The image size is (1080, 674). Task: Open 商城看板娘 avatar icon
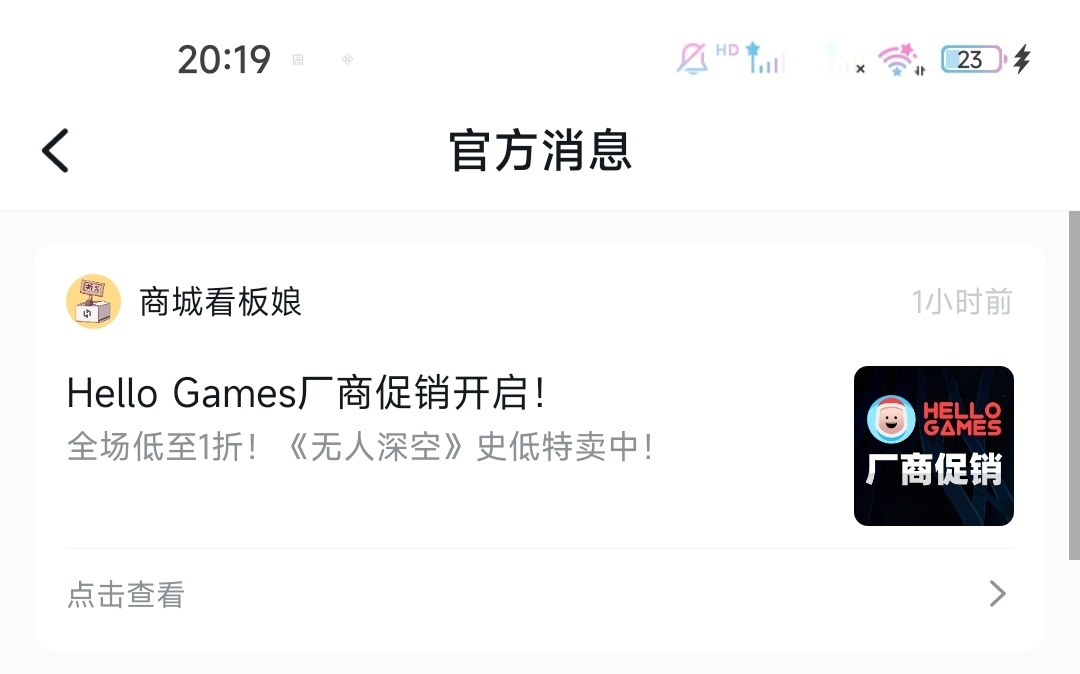[x=94, y=302]
